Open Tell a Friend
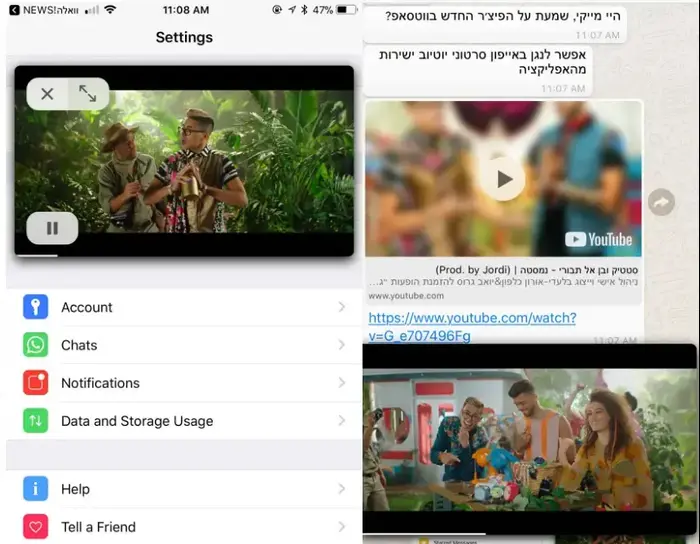Screen dimensions: 700x544 (184, 527)
